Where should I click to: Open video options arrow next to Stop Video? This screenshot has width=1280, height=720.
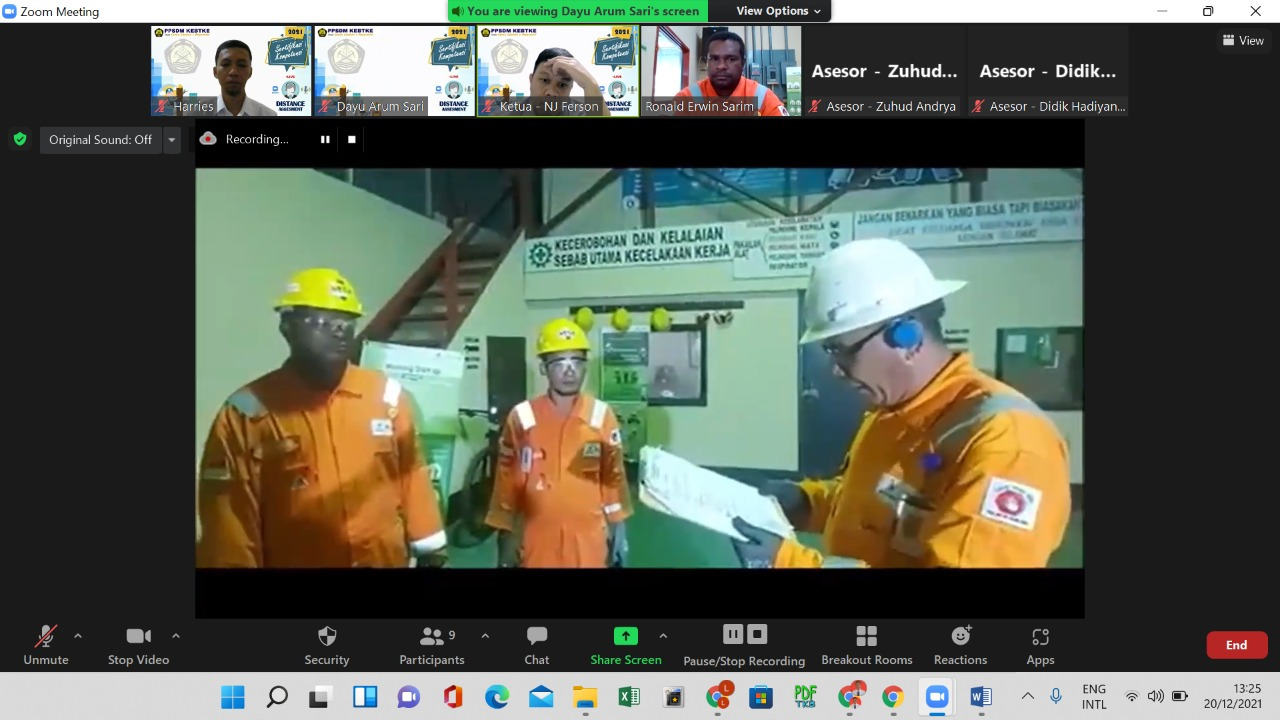(x=176, y=636)
